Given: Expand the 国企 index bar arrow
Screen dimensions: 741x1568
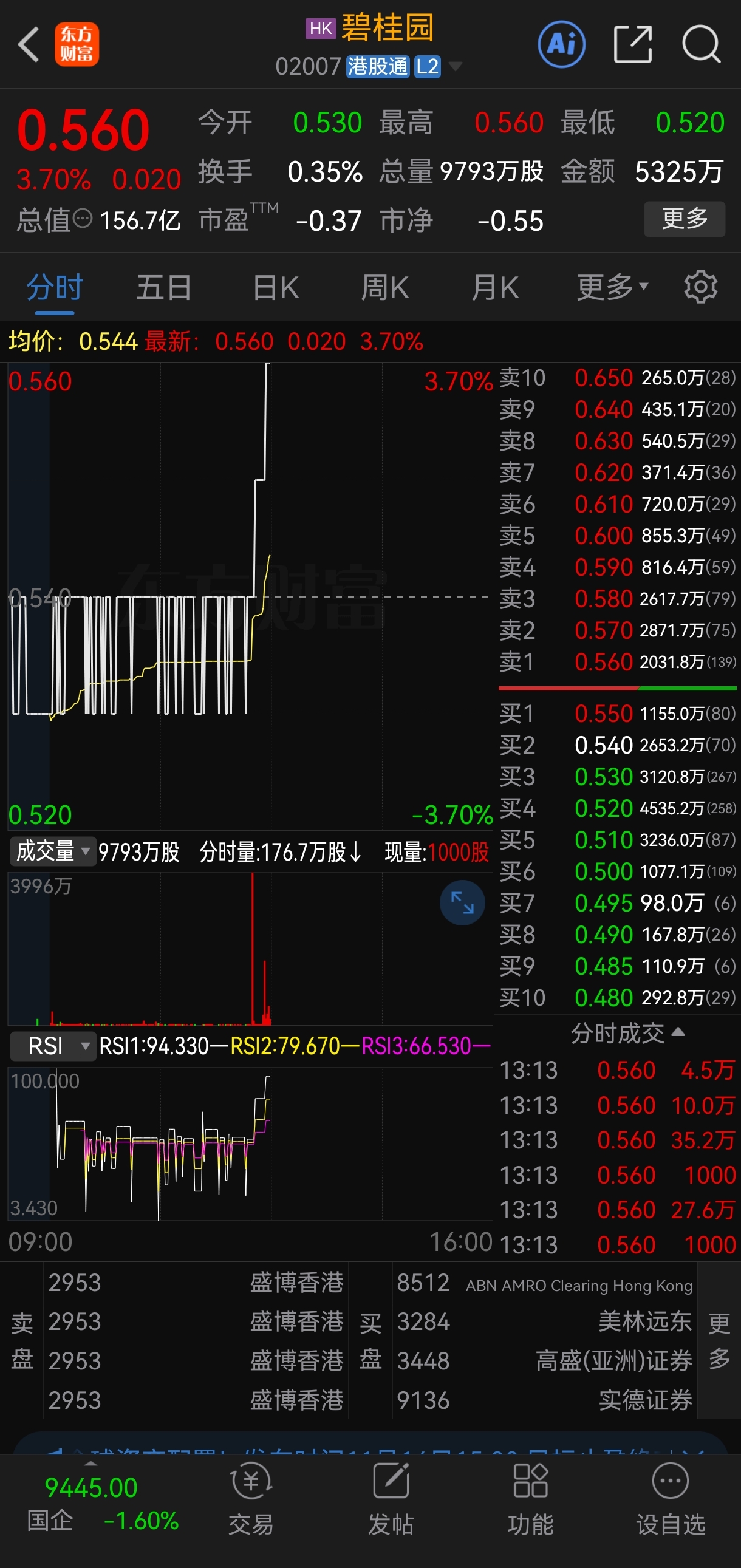Looking at the screenshot, I should pyautogui.click(x=90, y=1464).
